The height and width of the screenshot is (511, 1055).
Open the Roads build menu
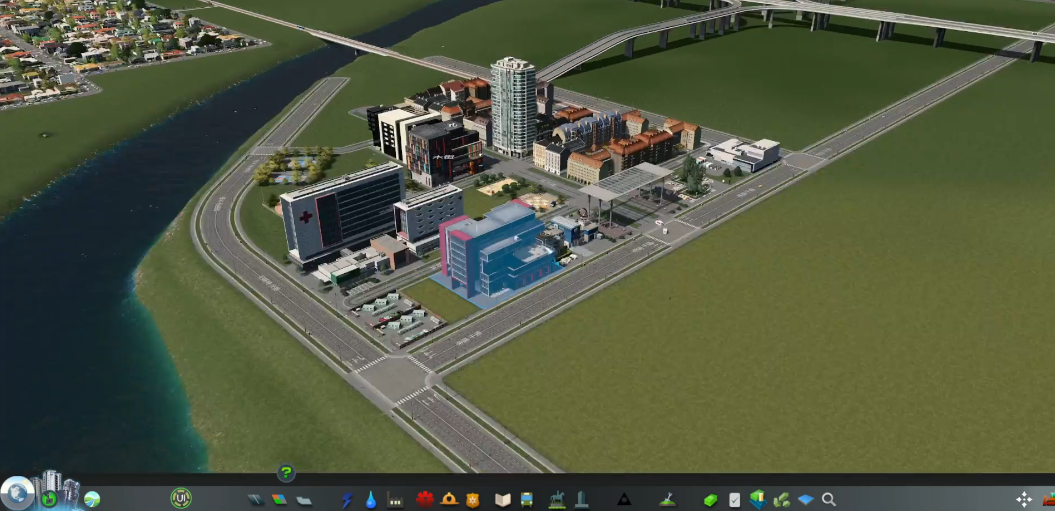[x=256, y=500]
